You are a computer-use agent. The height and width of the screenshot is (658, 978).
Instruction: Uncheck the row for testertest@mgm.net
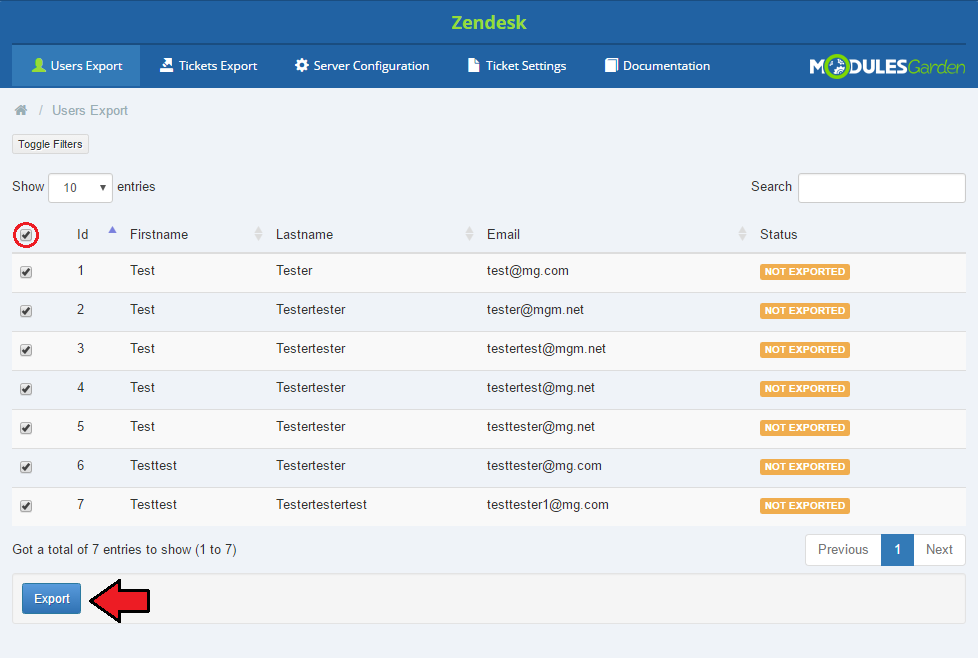(26, 350)
